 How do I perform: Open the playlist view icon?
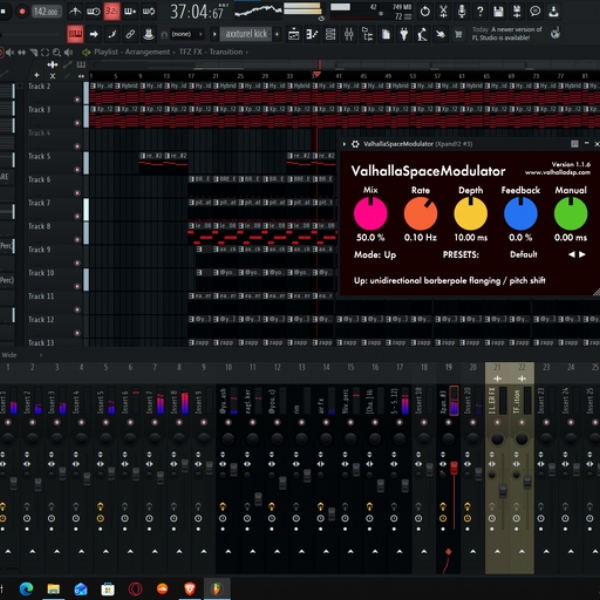point(294,34)
